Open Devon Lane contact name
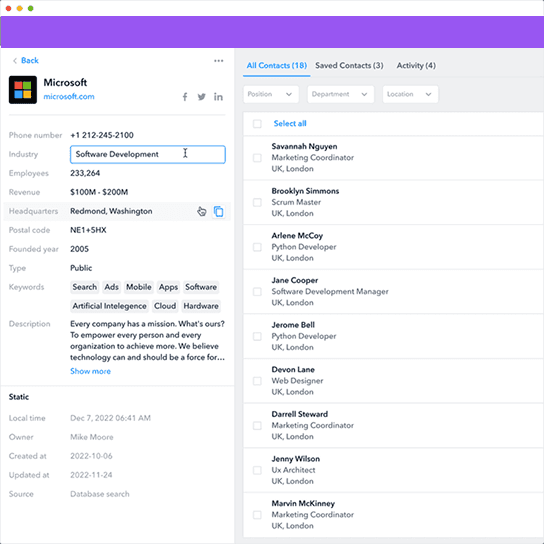The width and height of the screenshot is (544, 544). click(293, 370)
